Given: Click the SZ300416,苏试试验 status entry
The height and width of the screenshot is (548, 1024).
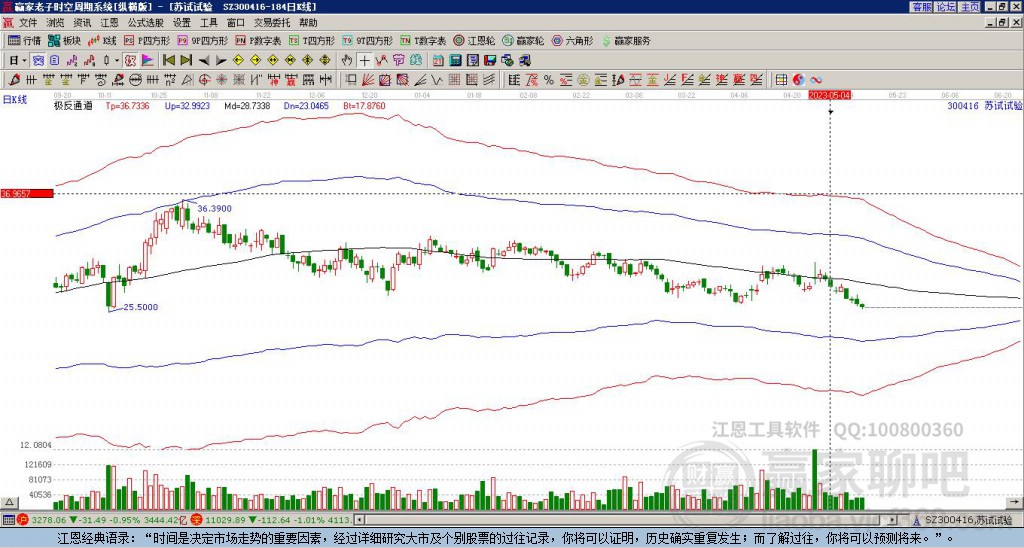Looking at the screenshot, I should pyautogui.click(x=967, y=520).
